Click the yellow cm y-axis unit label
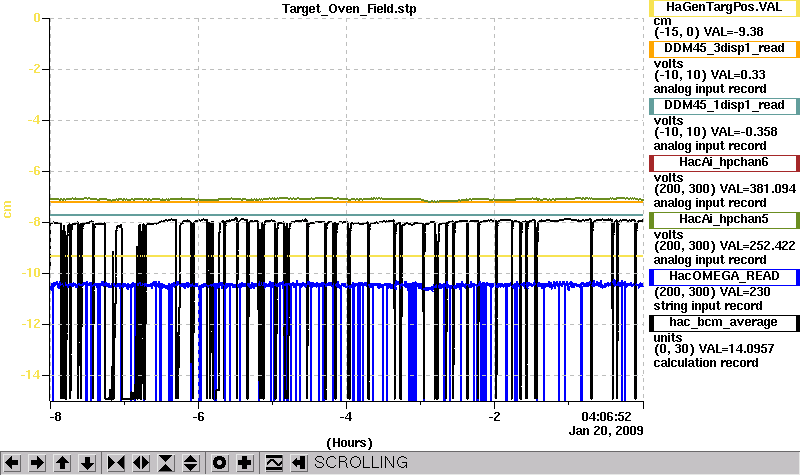The height and width of the screenshot is (475, 800). coord(7,210)
